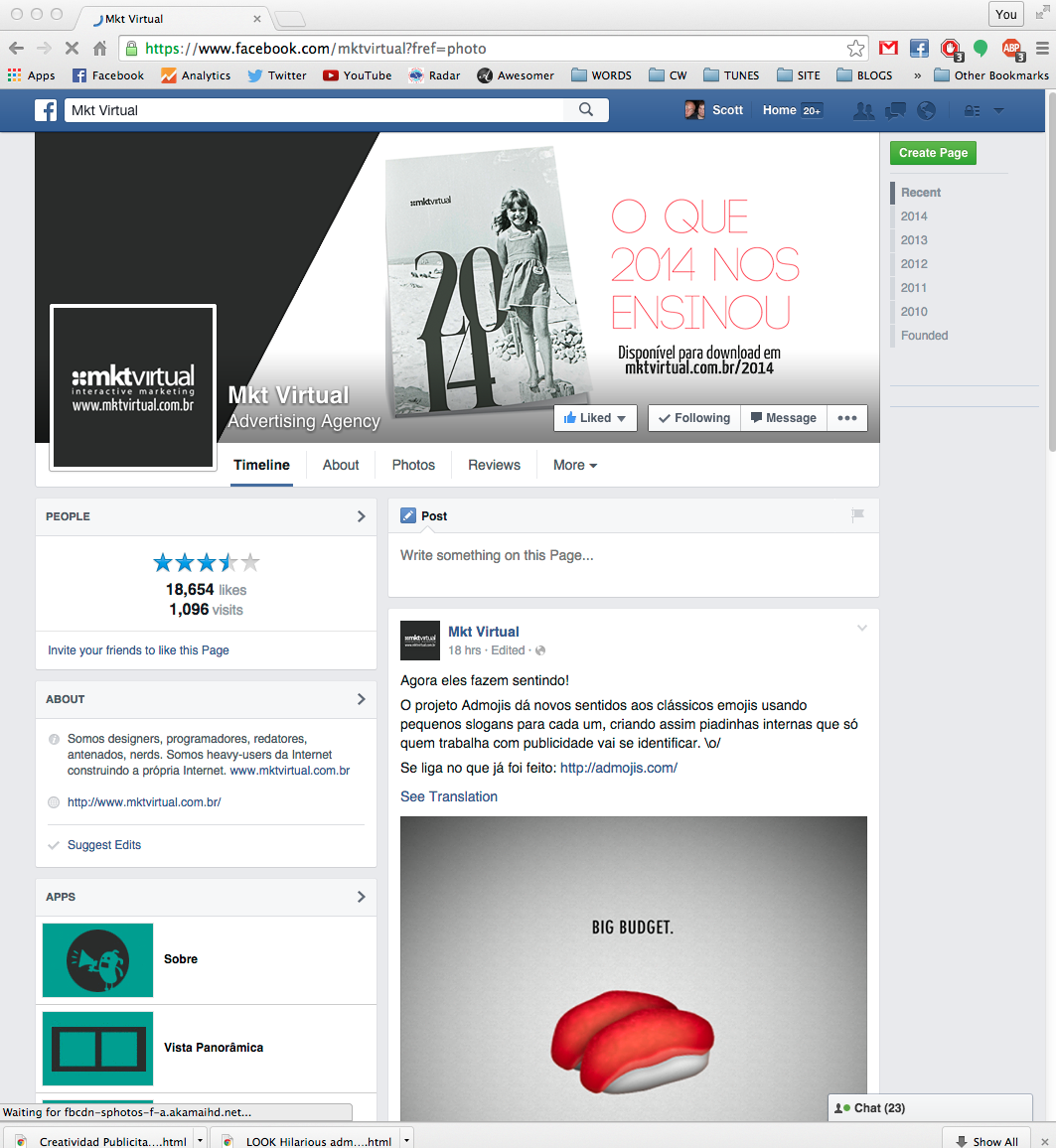Click See Translation link
1056x1148 pixels.
pyautogui.click(x=449, y=796)
